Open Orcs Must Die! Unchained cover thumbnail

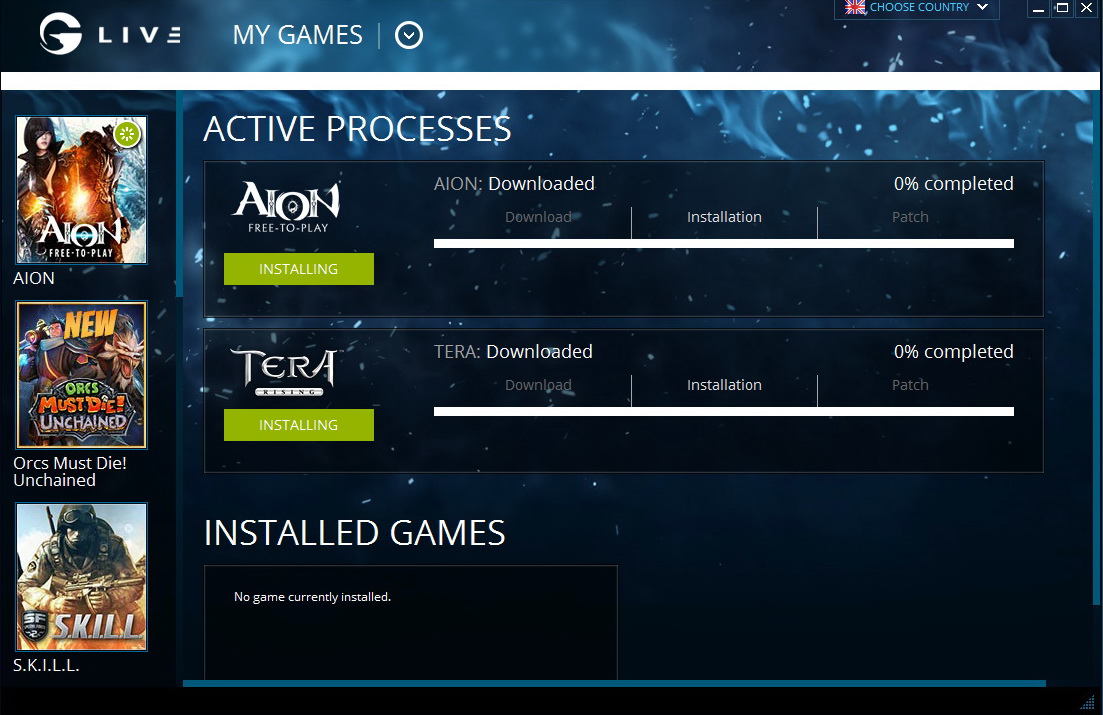coord(82,375)
